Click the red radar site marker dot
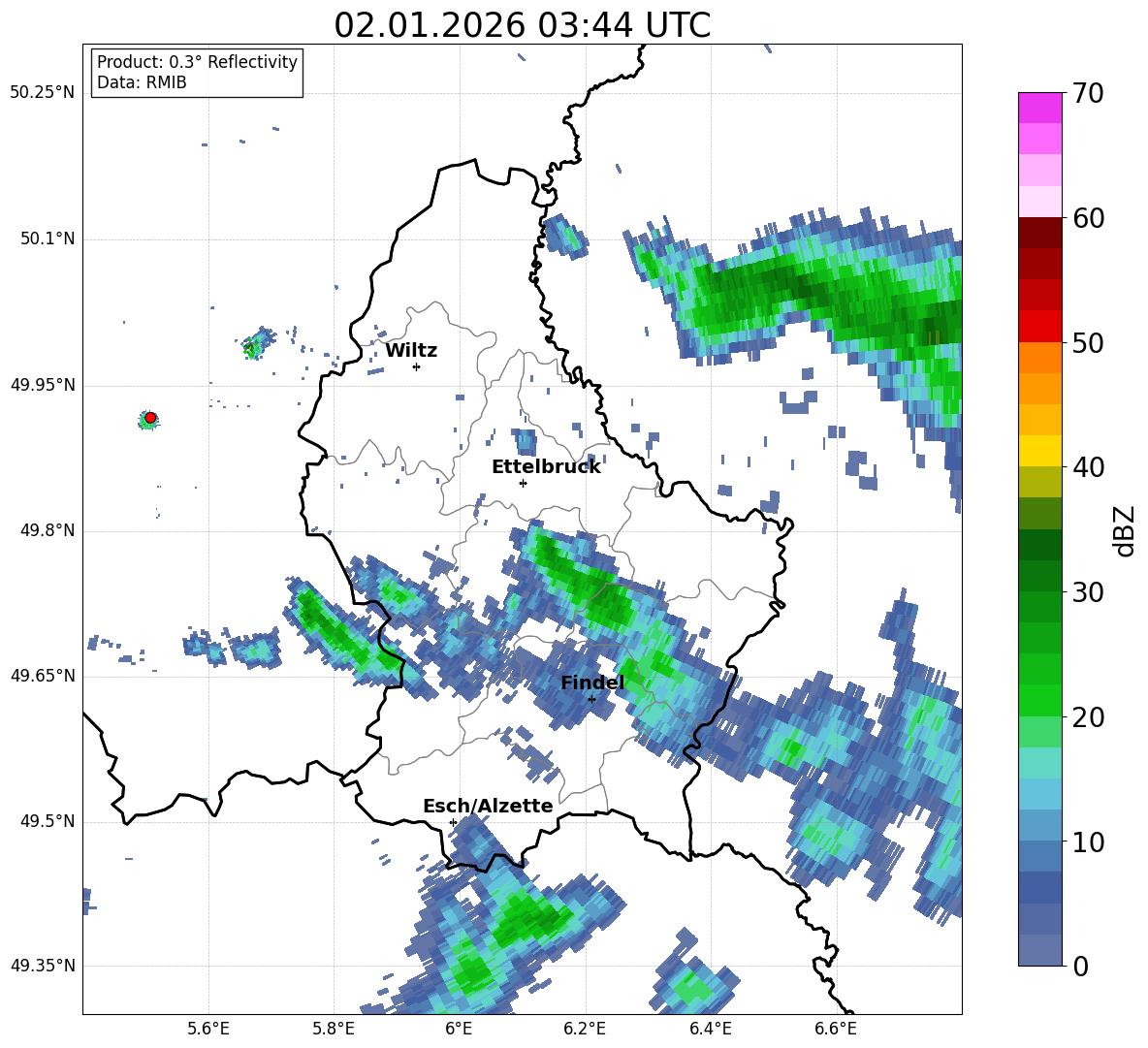The height and width of the screenshot is (1048, 1148). (x=150, y=418)
